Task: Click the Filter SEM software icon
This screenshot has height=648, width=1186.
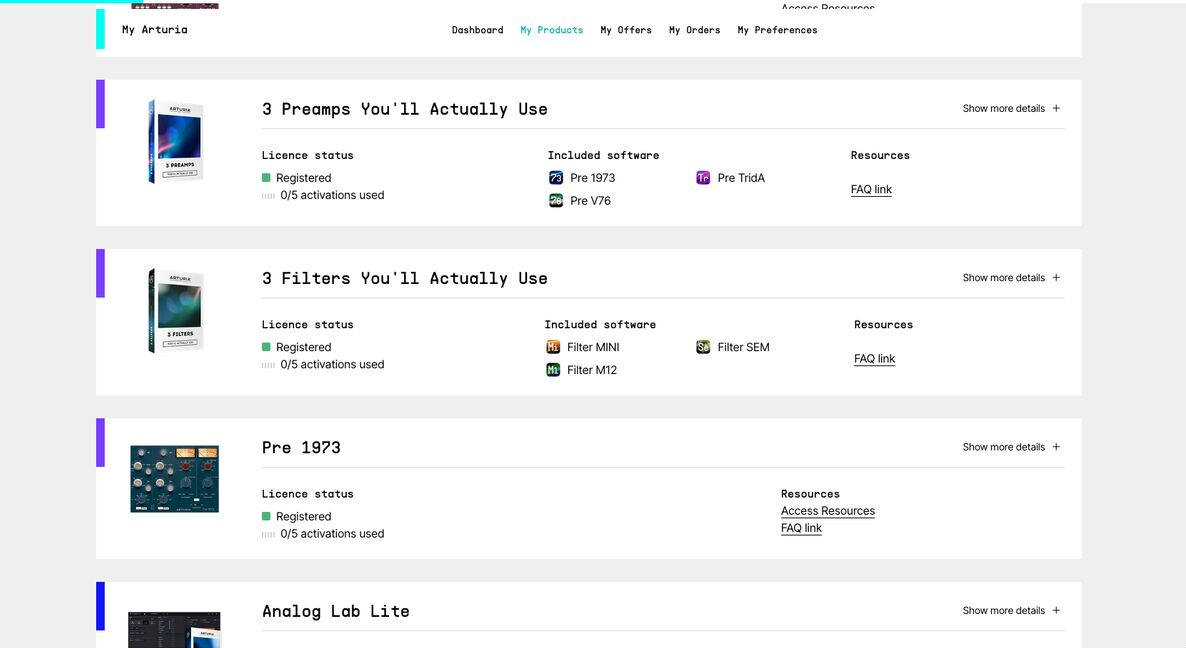Action: tap(703, 347)
